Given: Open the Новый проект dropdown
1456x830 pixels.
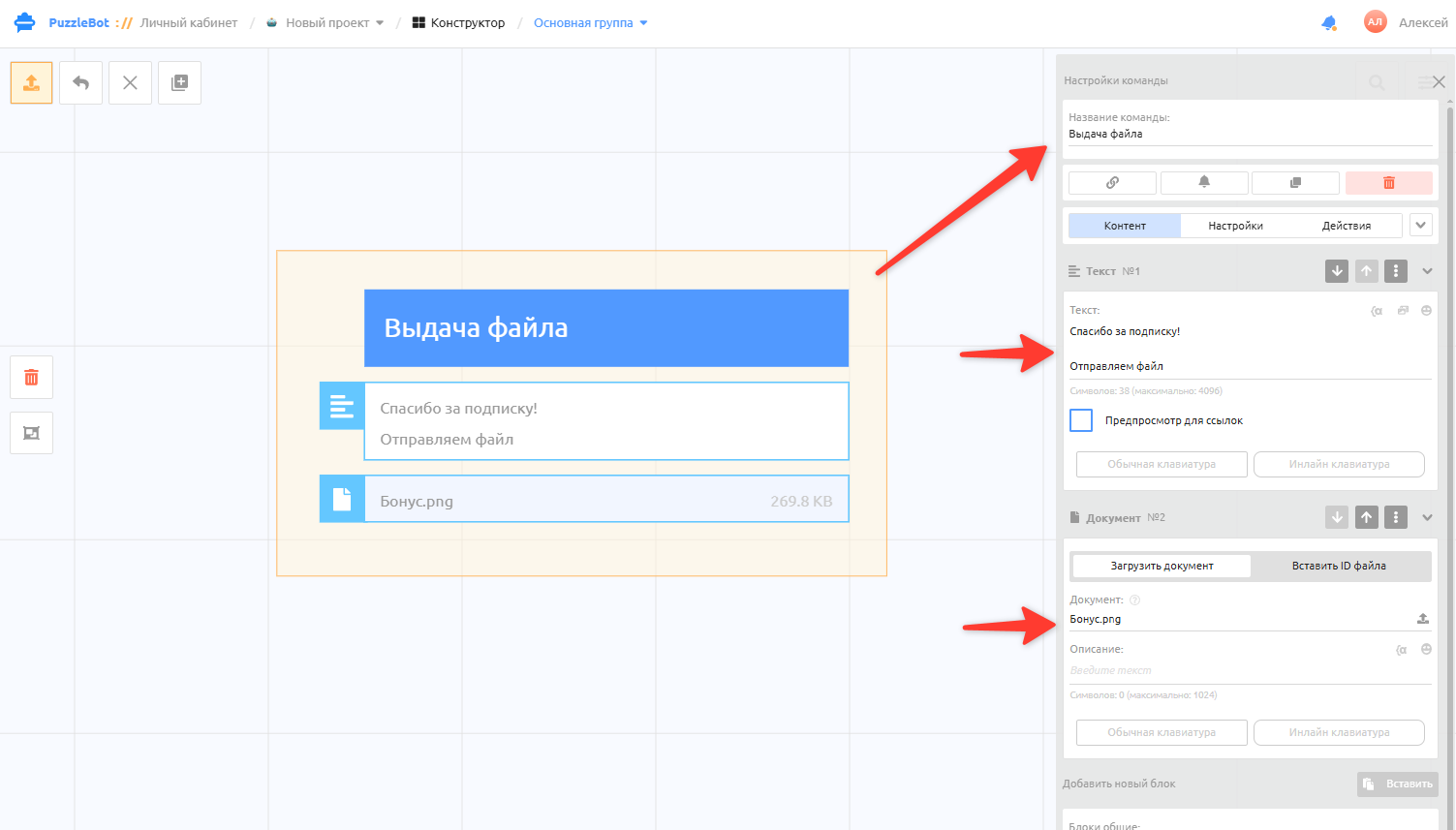Looking at the screenshot, I should point(325,22).
